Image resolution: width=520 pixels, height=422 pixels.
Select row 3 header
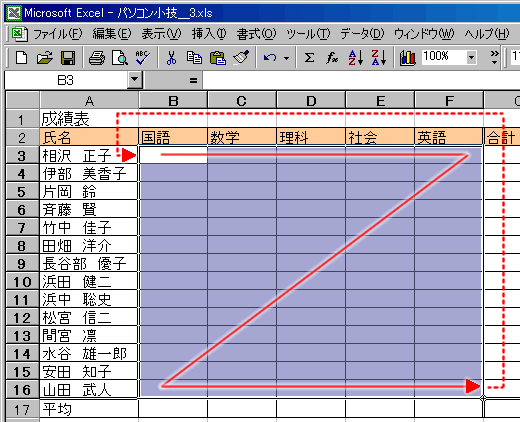coord(22,155)
